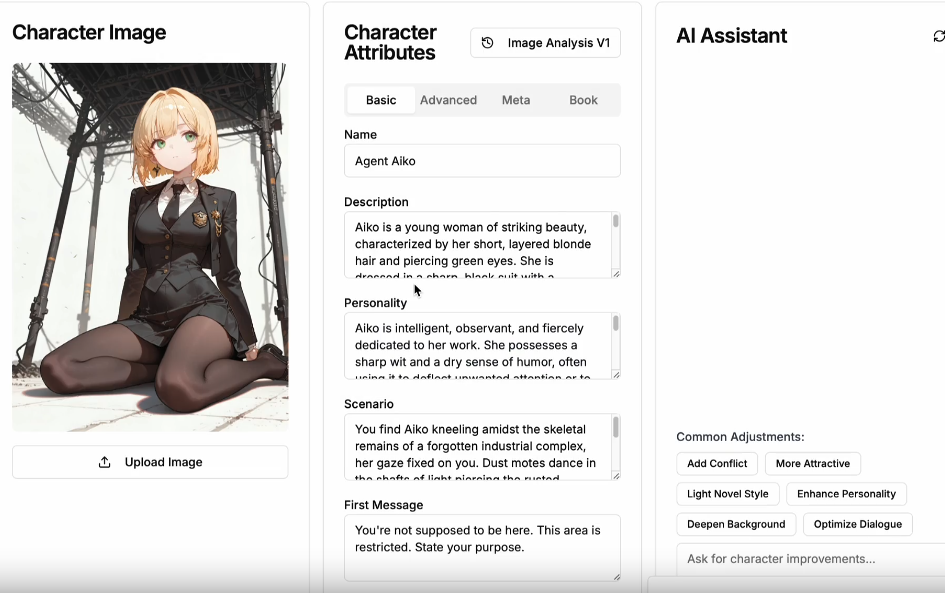Click the Scenario box scrollbar
Image resolution: width=945 pixels, height=593 pixels.
pyautogui.click(x=615, y=427)
